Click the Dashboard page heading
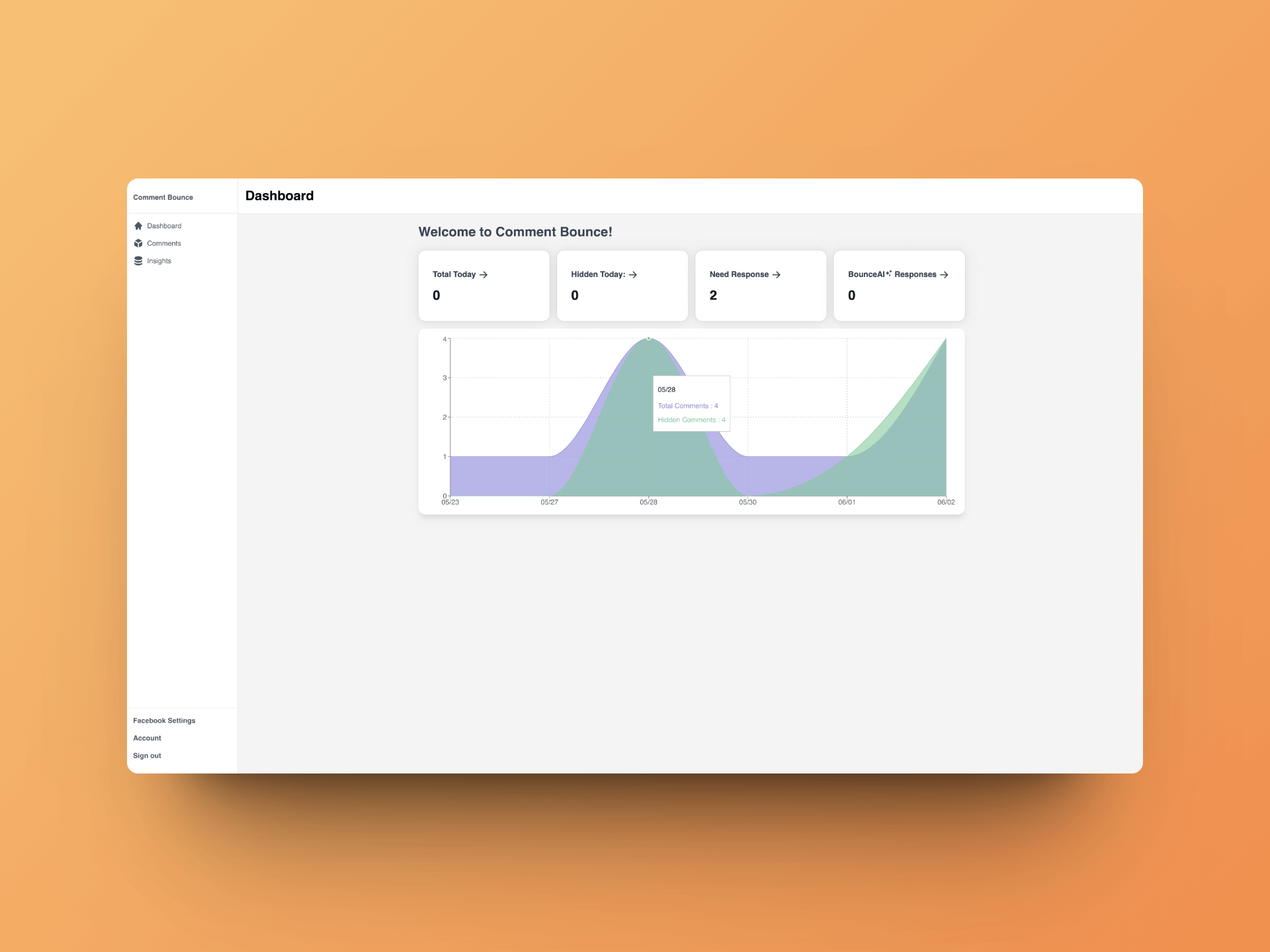1270x952 pixels. point(279,196)
